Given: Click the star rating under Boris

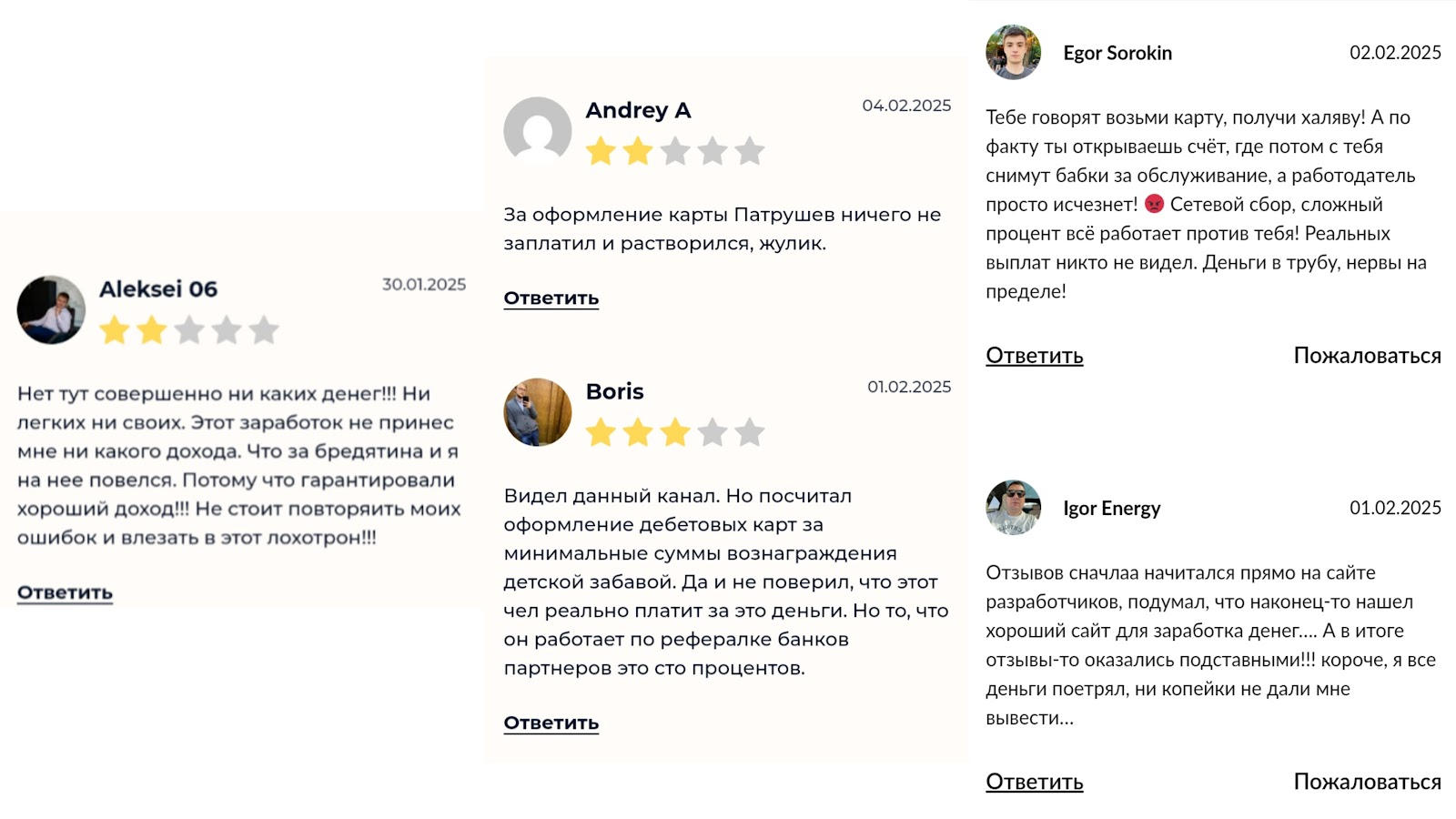Looking at the screenshot, I should point(675,432).
